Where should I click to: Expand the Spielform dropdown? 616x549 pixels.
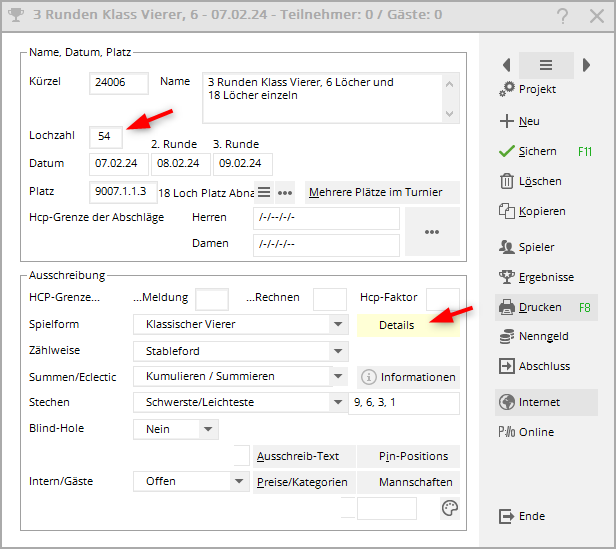(x=339, y=325)
